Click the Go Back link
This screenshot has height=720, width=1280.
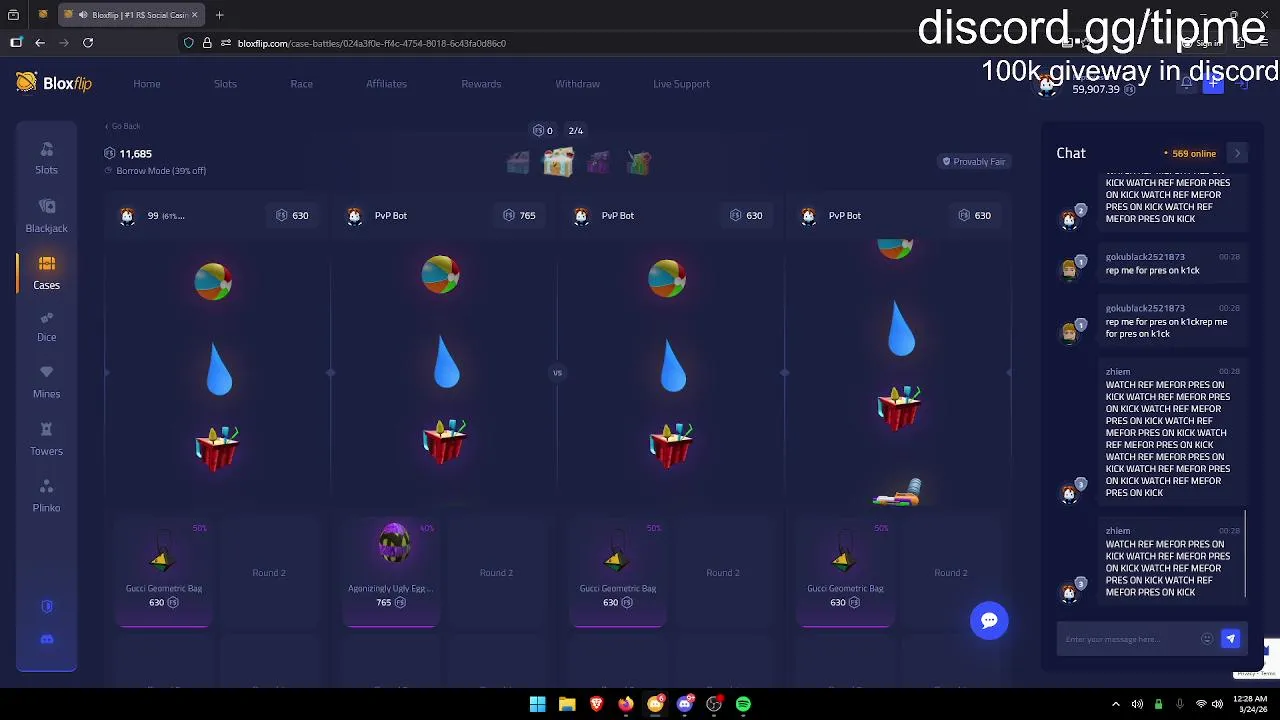123,126
